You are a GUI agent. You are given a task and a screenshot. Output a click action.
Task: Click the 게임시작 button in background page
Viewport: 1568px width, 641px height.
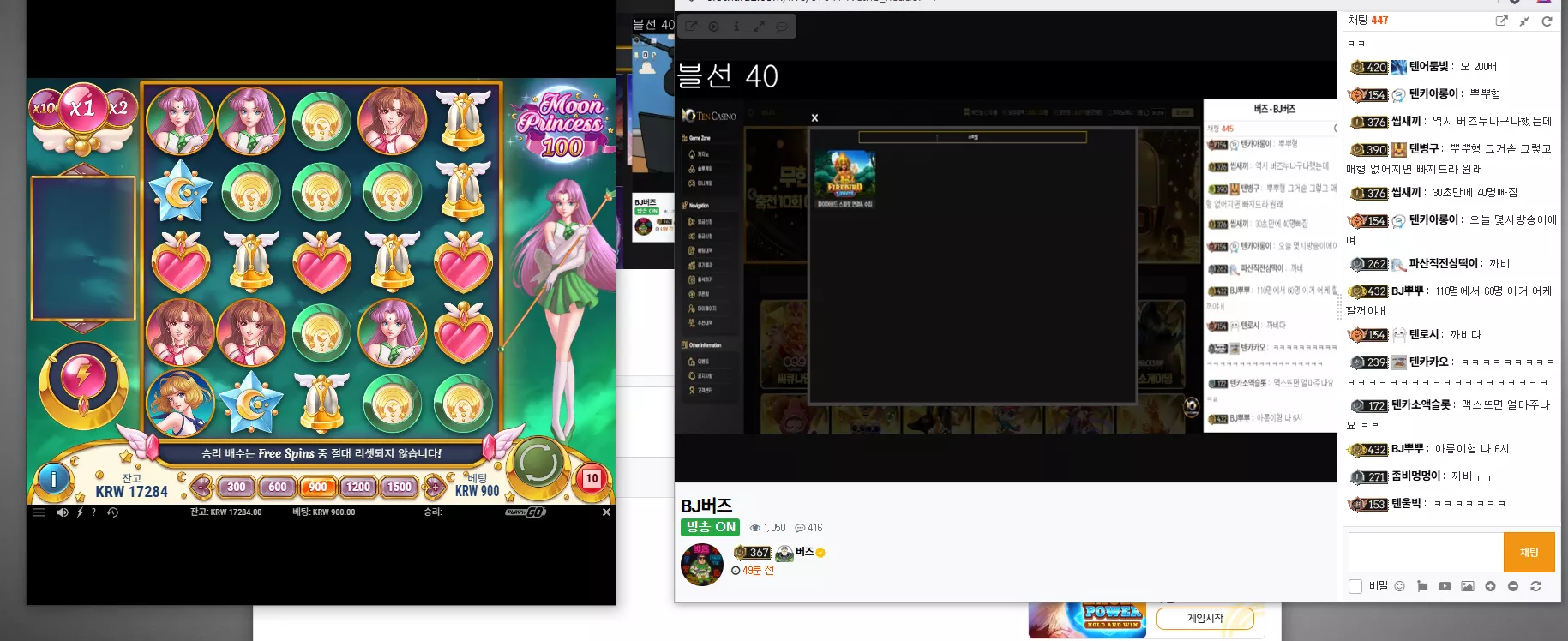(x=1205, y=618)
